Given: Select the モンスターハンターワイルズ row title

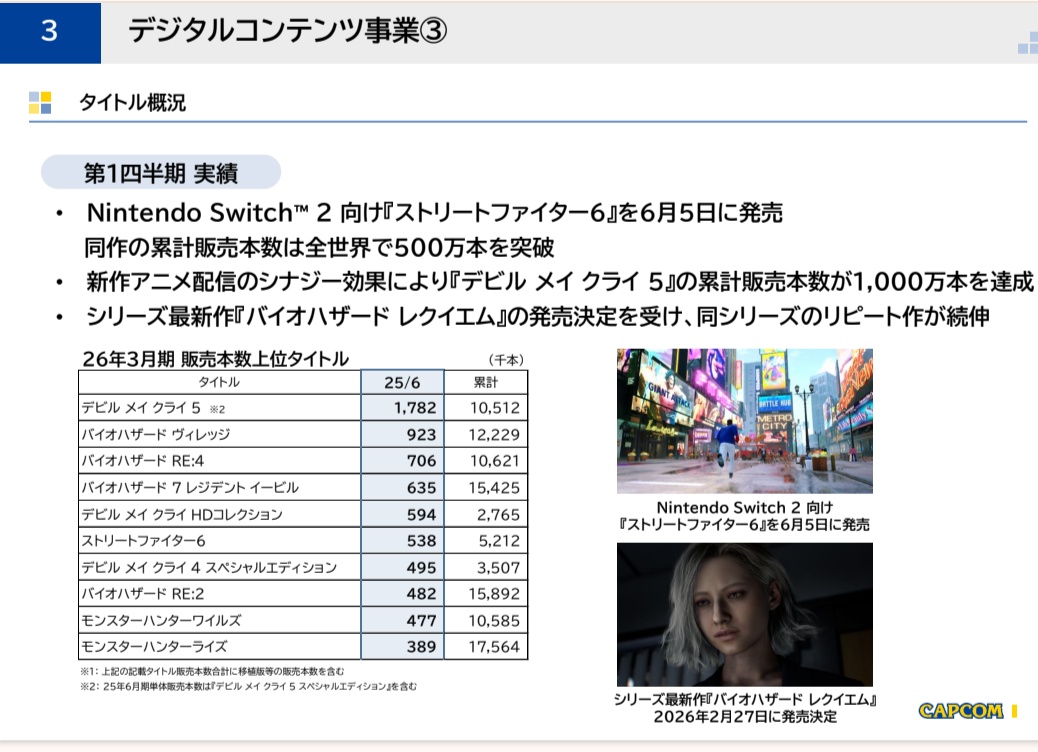Looking at the screenshot, I should tap(160, 620).
